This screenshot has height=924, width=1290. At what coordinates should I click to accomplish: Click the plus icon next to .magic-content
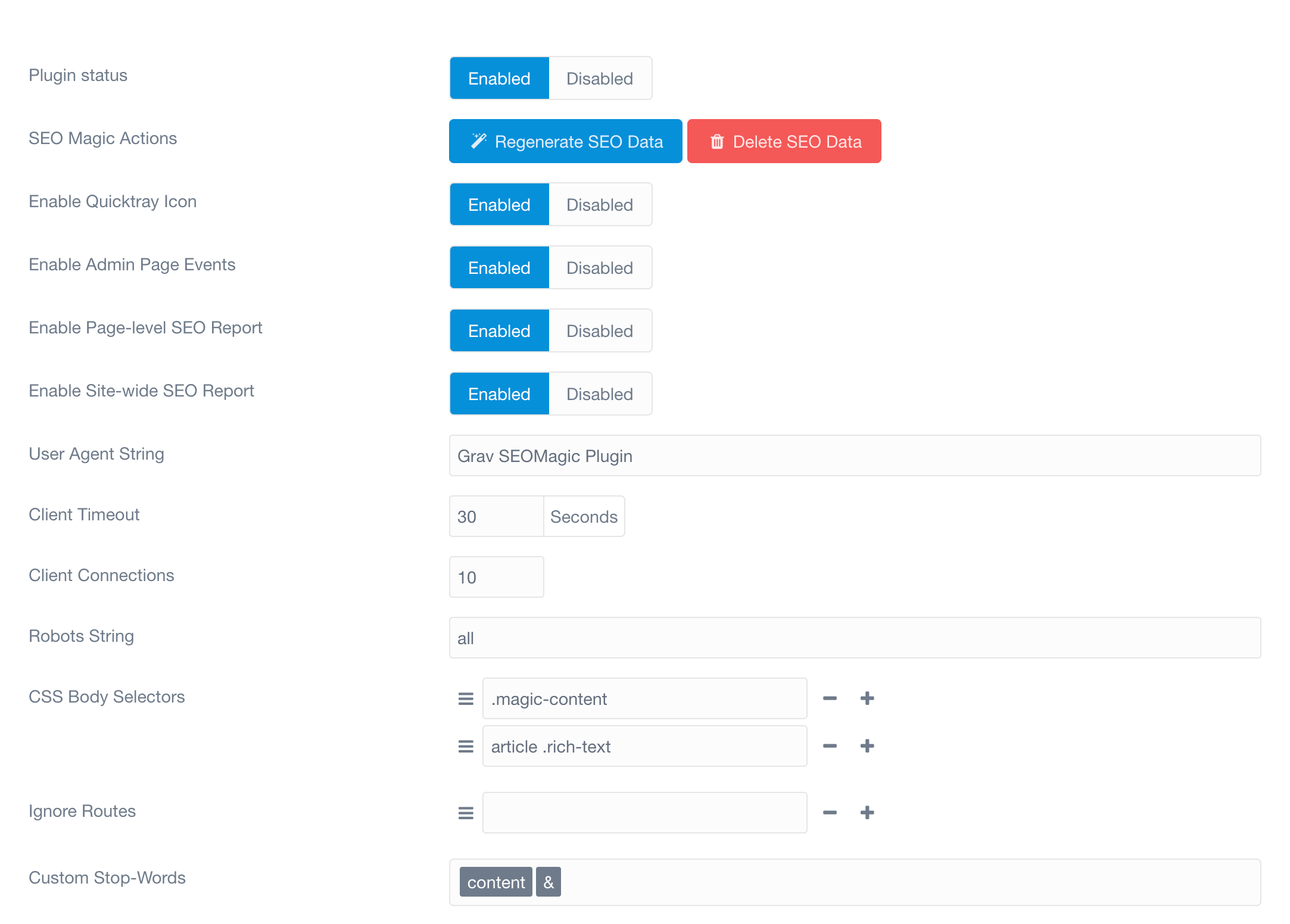[867, 698]
